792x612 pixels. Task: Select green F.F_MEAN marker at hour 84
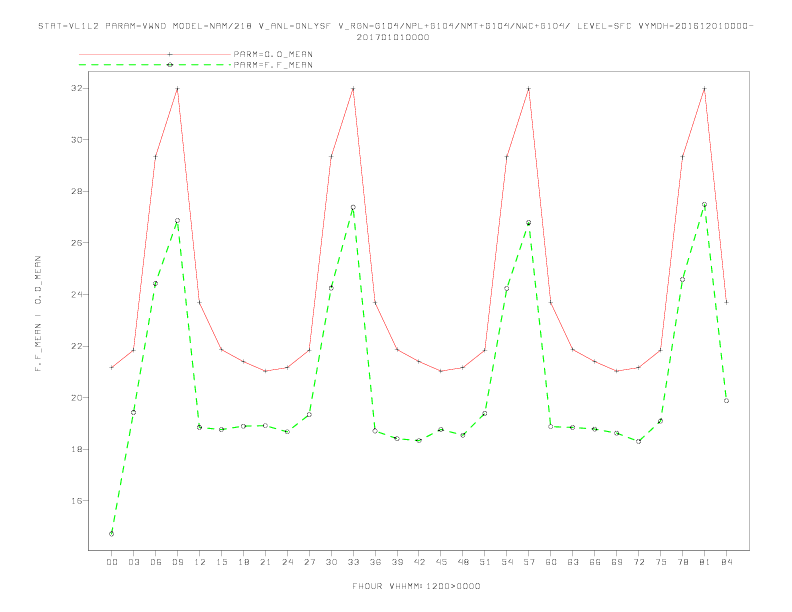[726, 401]
